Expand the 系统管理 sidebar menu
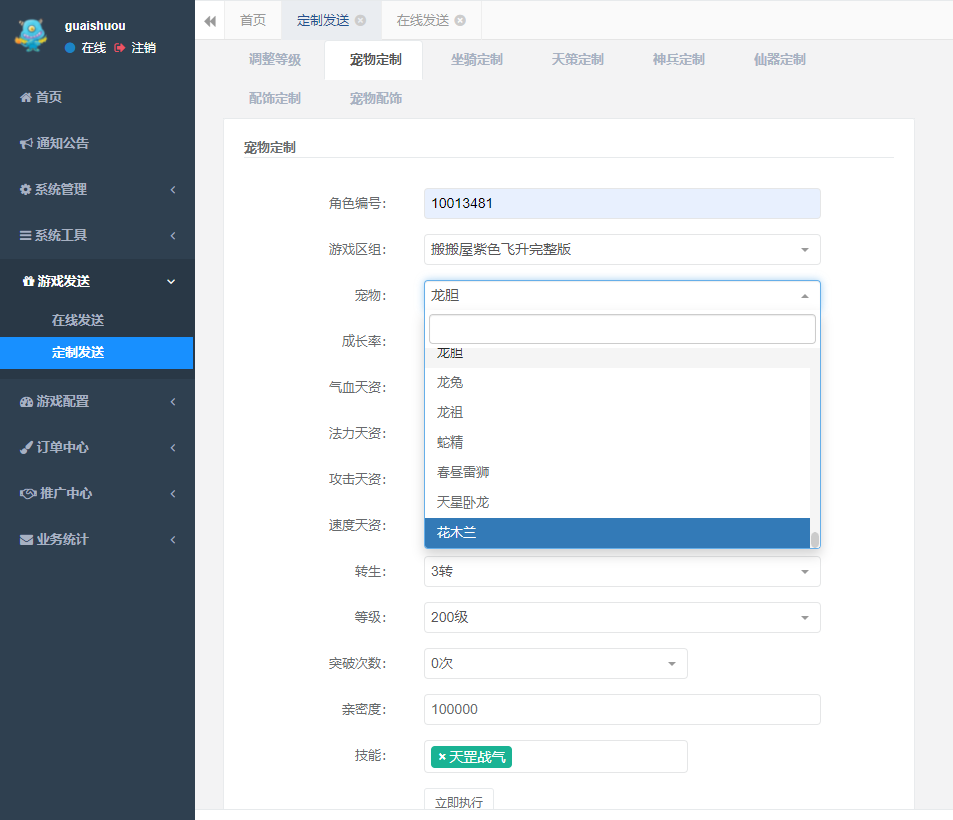The width and height of the screenshot is (953, 820). tap(97, 189)
